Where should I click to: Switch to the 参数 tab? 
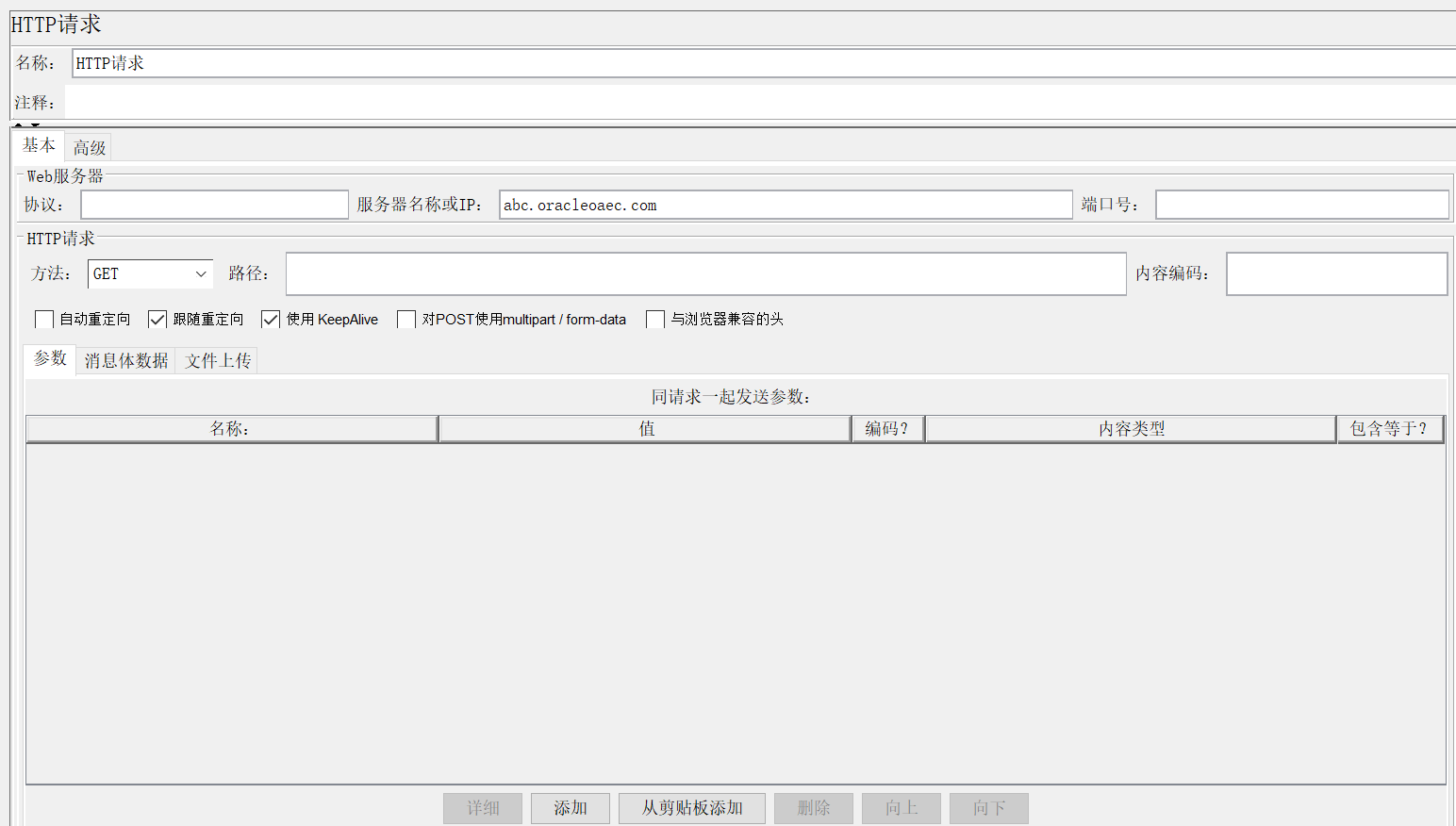click(x=50, y=359)
